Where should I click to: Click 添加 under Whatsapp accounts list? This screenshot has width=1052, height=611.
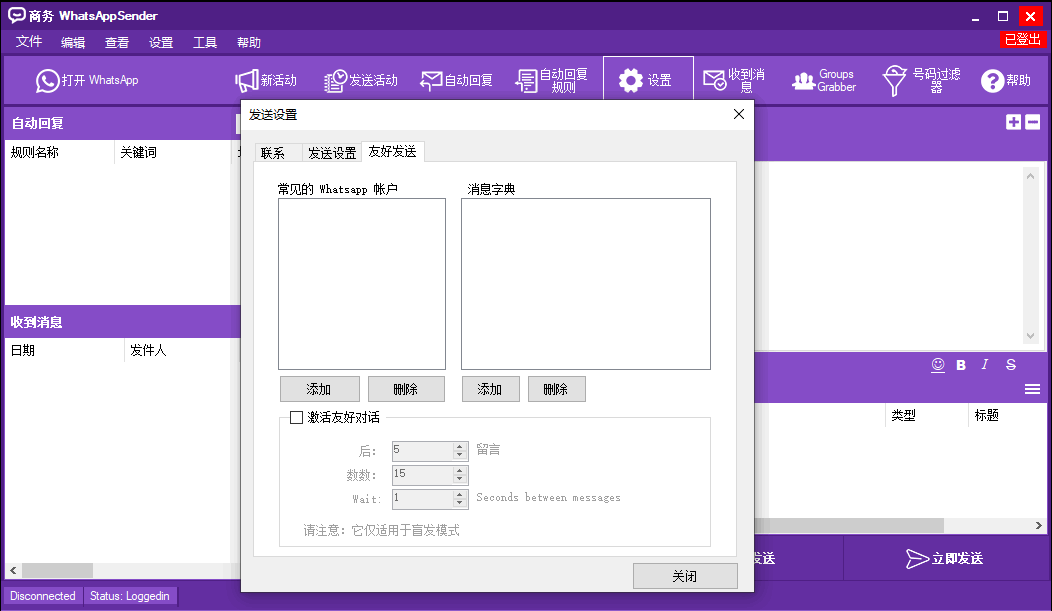click(x=319, y=389)
